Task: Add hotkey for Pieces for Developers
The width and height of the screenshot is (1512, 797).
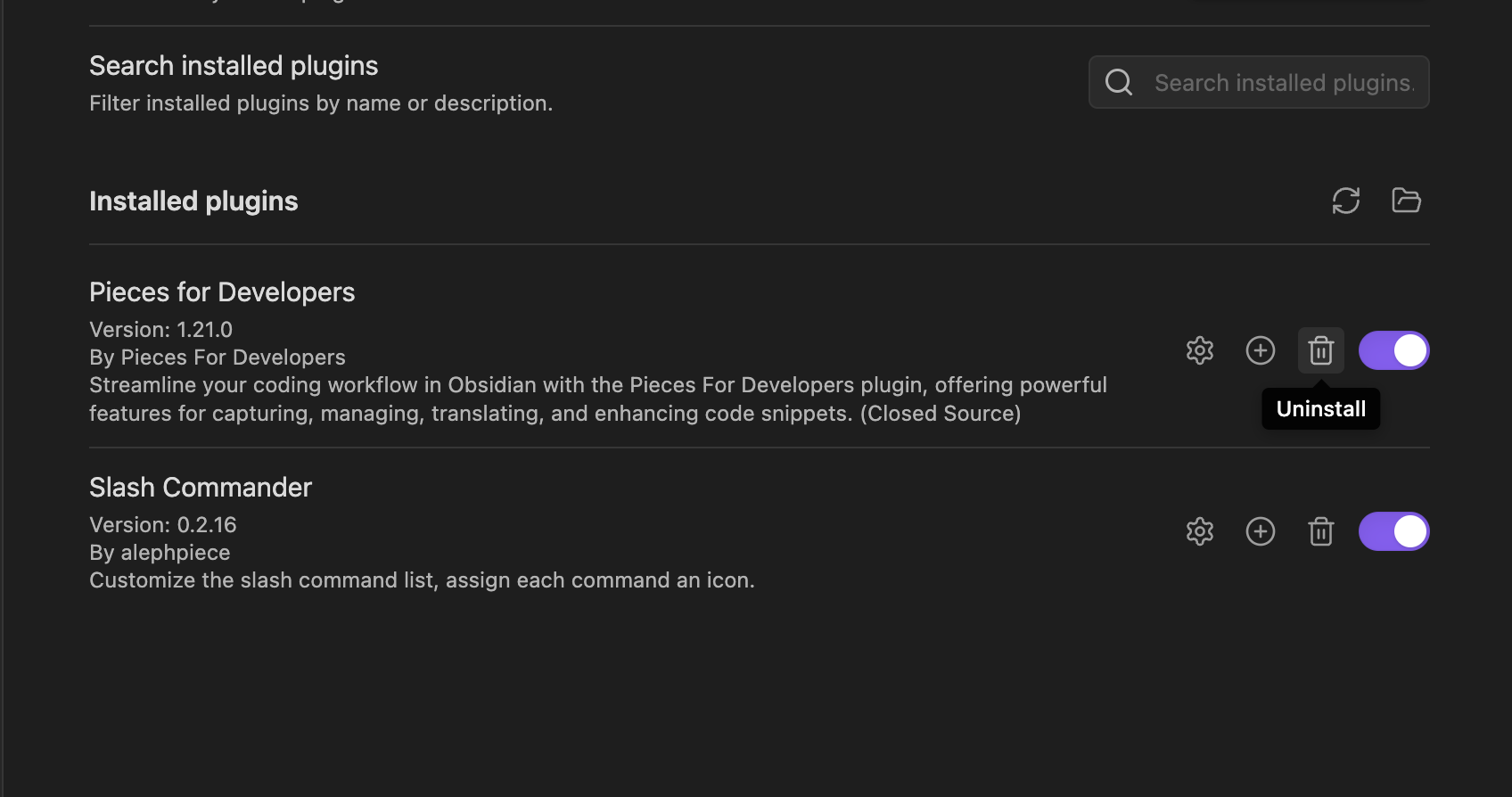Action: coord(1261,350)
